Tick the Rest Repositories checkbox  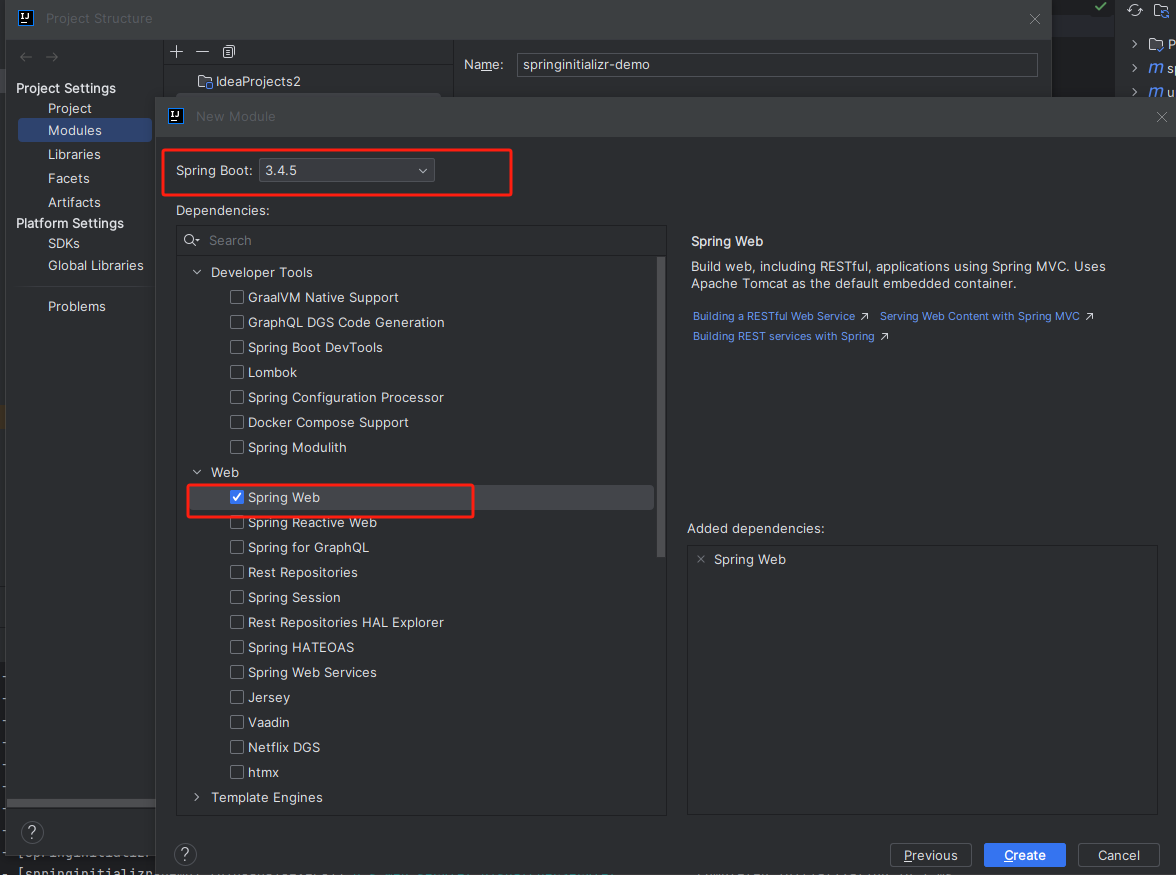coord(237,572)
